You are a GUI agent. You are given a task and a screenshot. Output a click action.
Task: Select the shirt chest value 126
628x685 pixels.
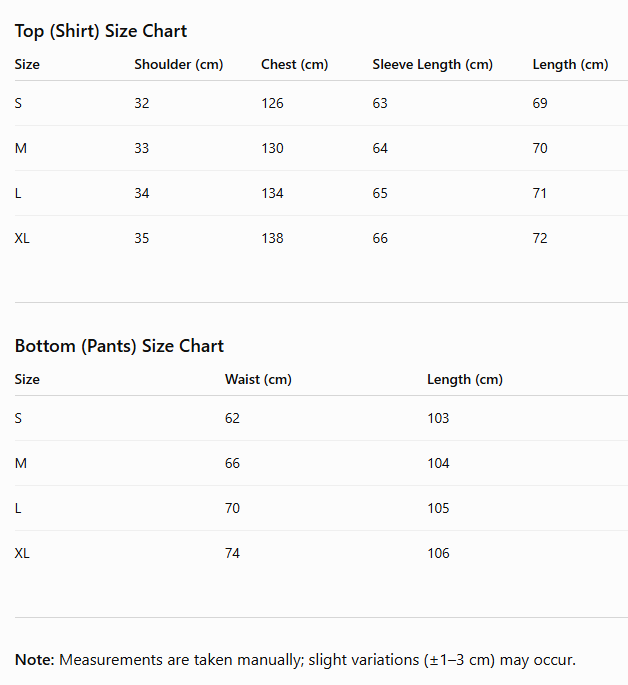point(272,104)
